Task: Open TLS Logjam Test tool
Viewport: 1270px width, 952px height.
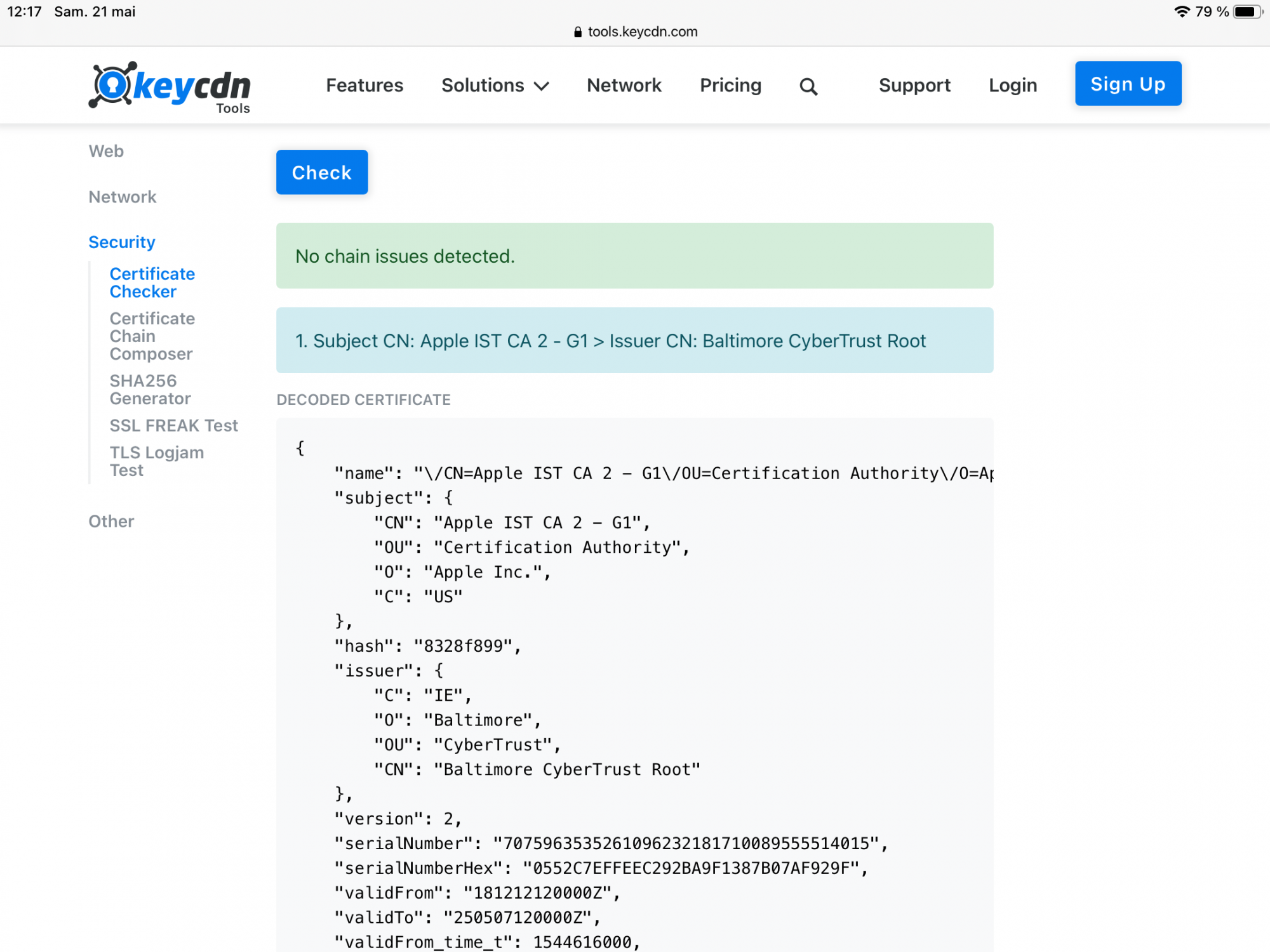Action: [157, 461]
